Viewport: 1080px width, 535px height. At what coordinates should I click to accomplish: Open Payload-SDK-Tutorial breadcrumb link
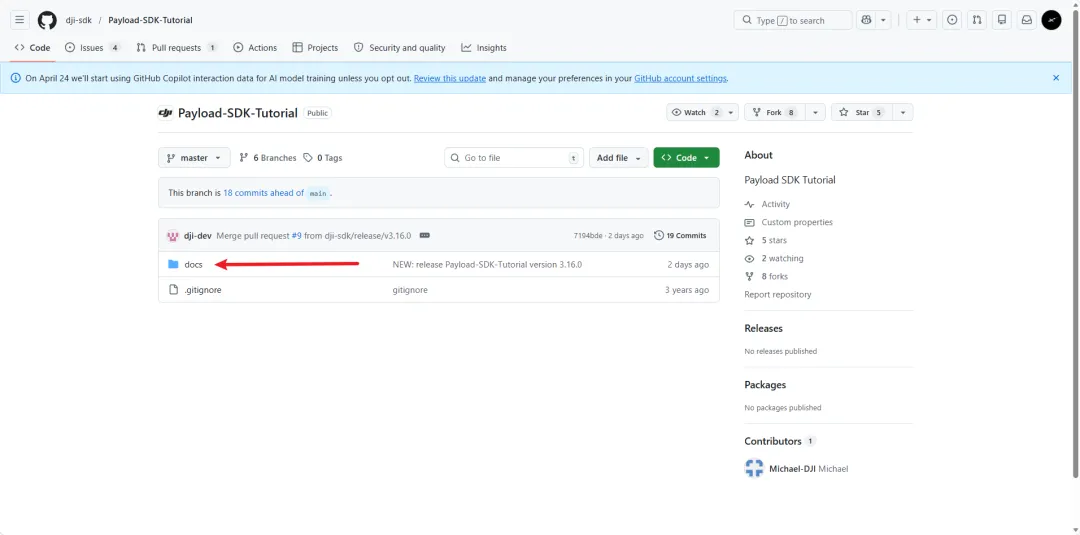coord(150,20)
